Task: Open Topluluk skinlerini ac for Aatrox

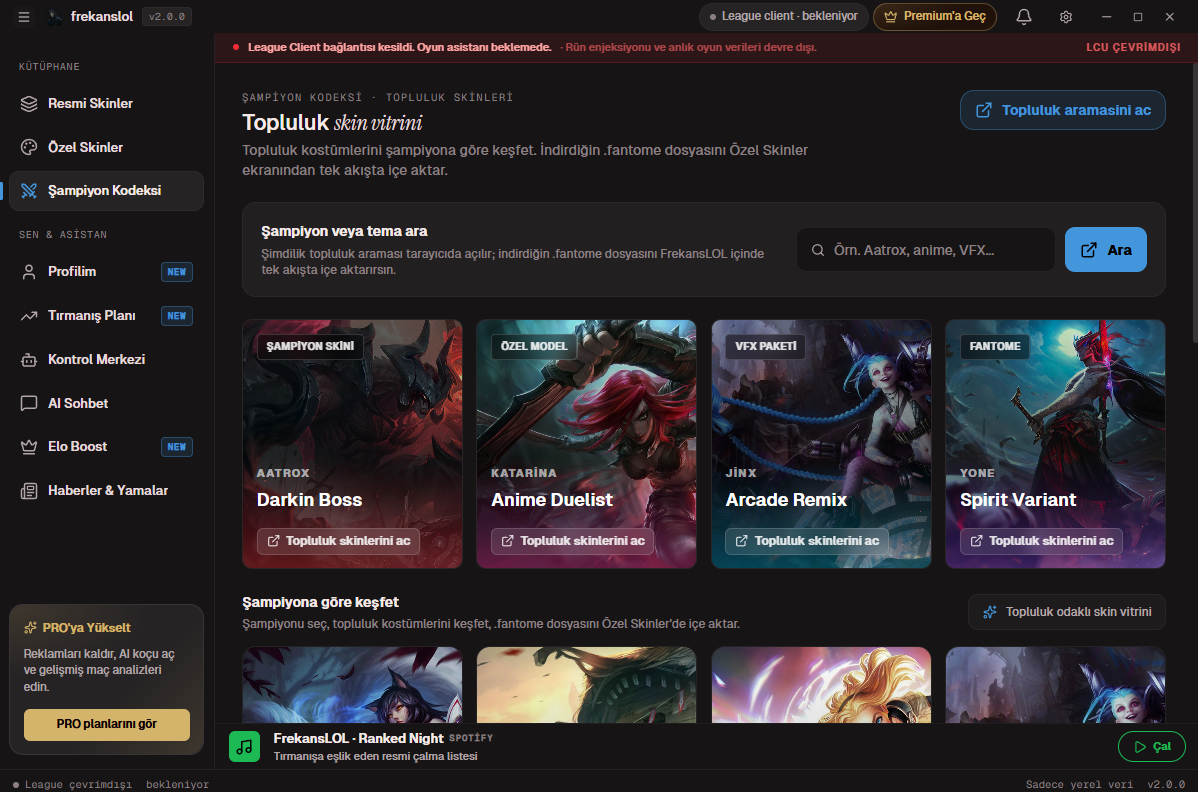Action: [338, 541]
